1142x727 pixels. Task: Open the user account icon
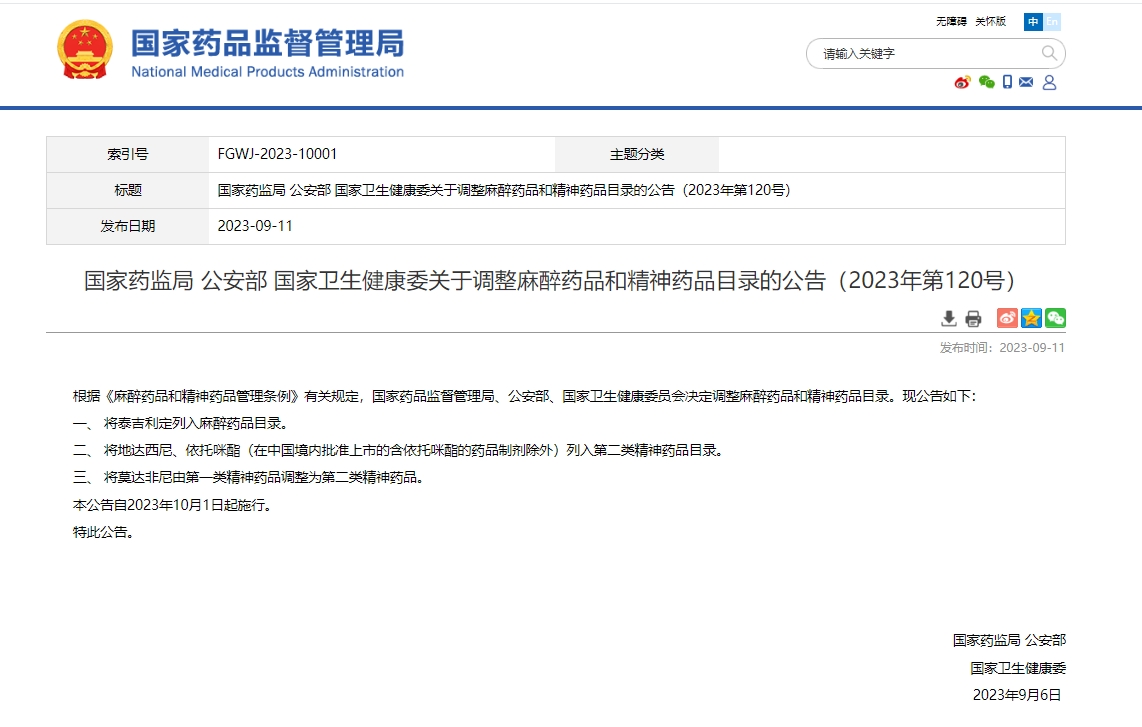(x=1049, y=82)
